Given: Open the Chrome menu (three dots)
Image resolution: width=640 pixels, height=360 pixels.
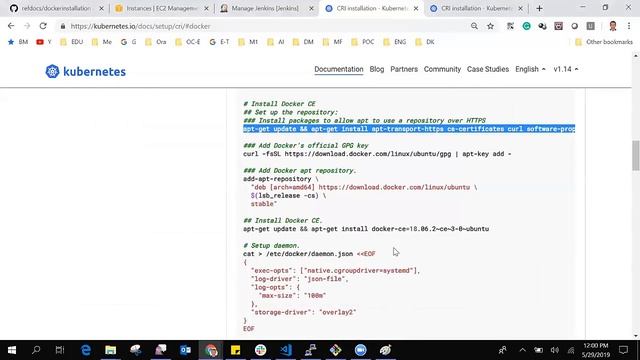Looking at the screenshot, I should (x=629, y=26).
